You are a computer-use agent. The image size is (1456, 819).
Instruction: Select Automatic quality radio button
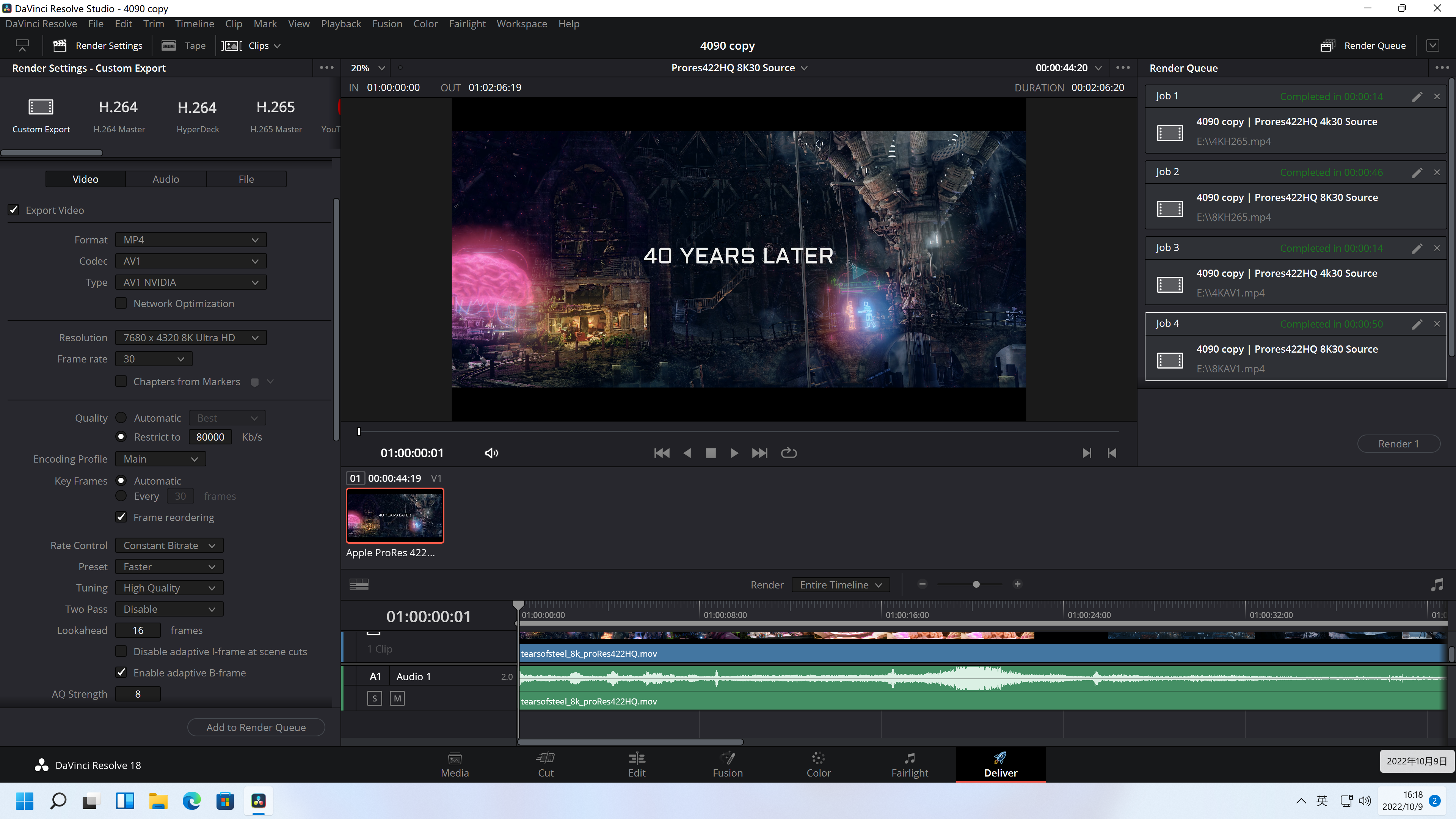click(121, 418)
